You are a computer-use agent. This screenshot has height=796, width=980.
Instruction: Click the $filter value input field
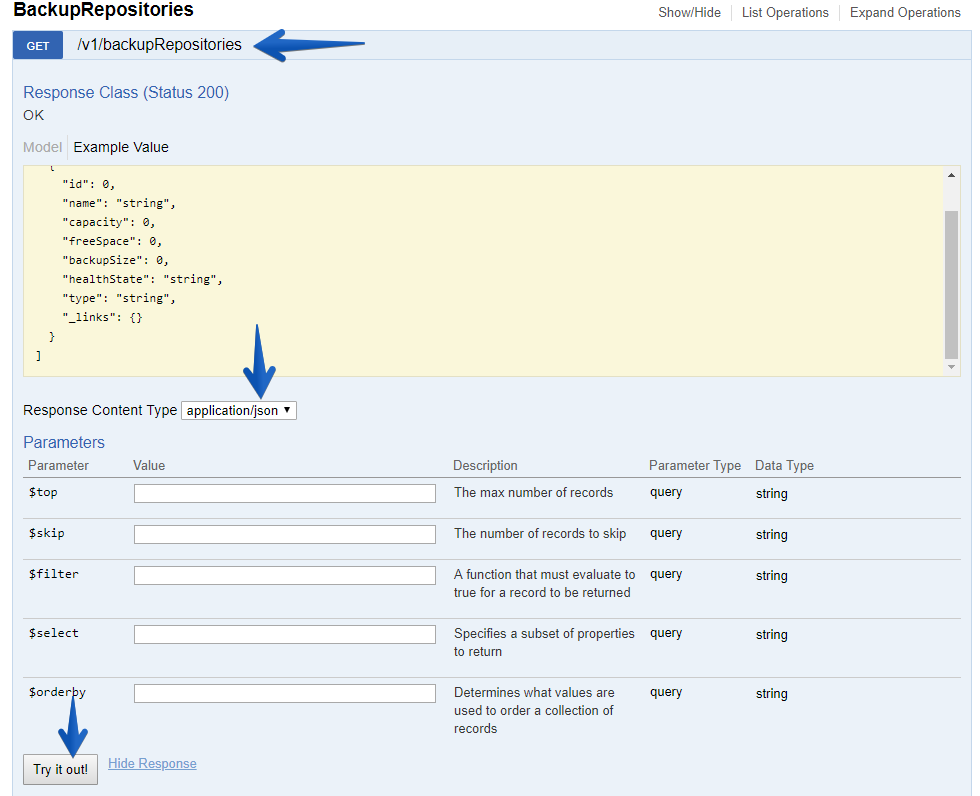click(284, 575)
